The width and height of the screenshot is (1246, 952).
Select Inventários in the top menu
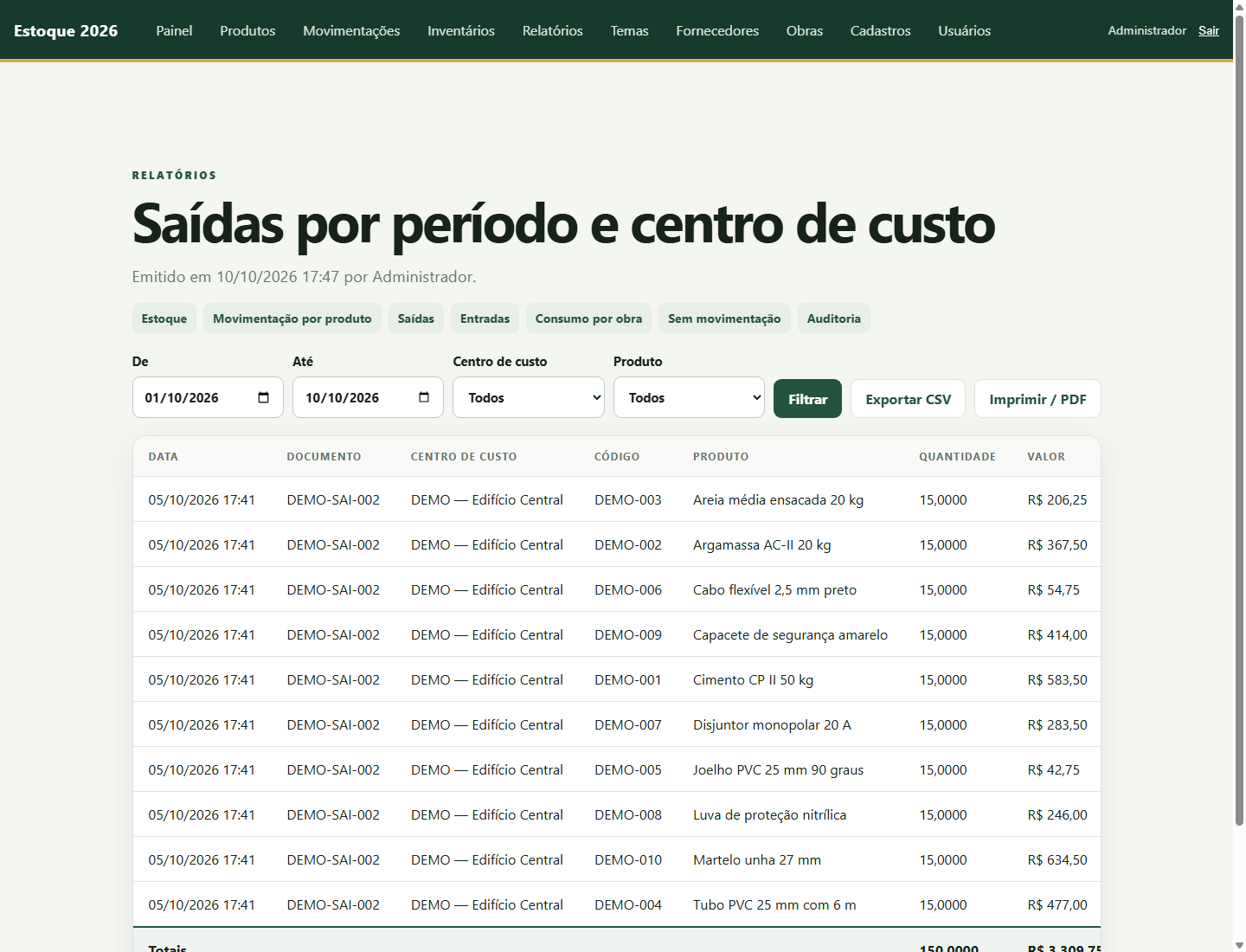[461, 30]
